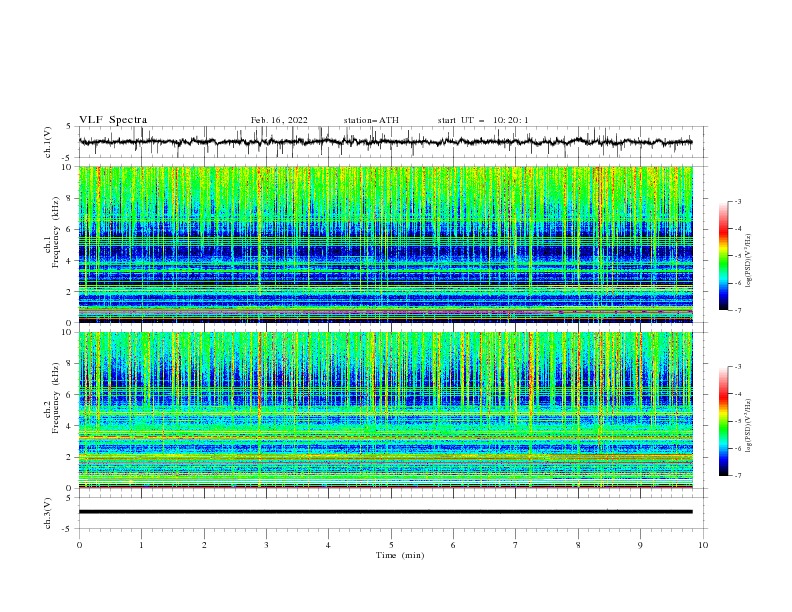Click time axis tick label '7'
The width and height of the screenshot is (792, 612).
516,545
